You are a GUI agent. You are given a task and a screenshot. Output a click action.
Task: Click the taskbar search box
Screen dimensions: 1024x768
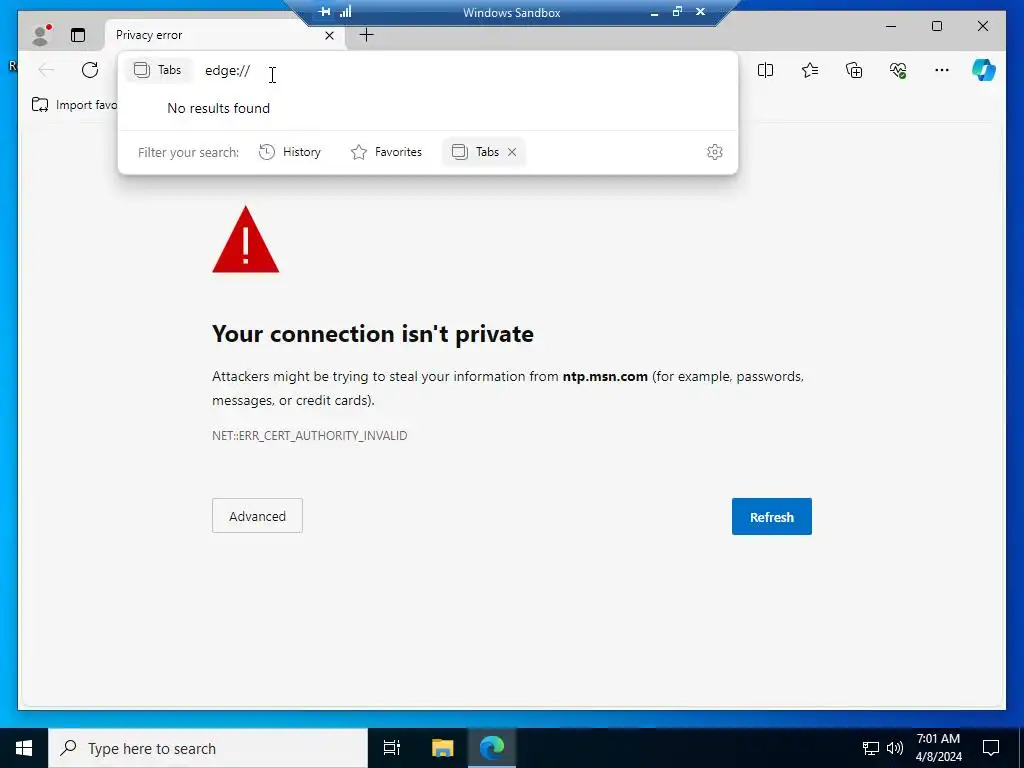point(208,748)
